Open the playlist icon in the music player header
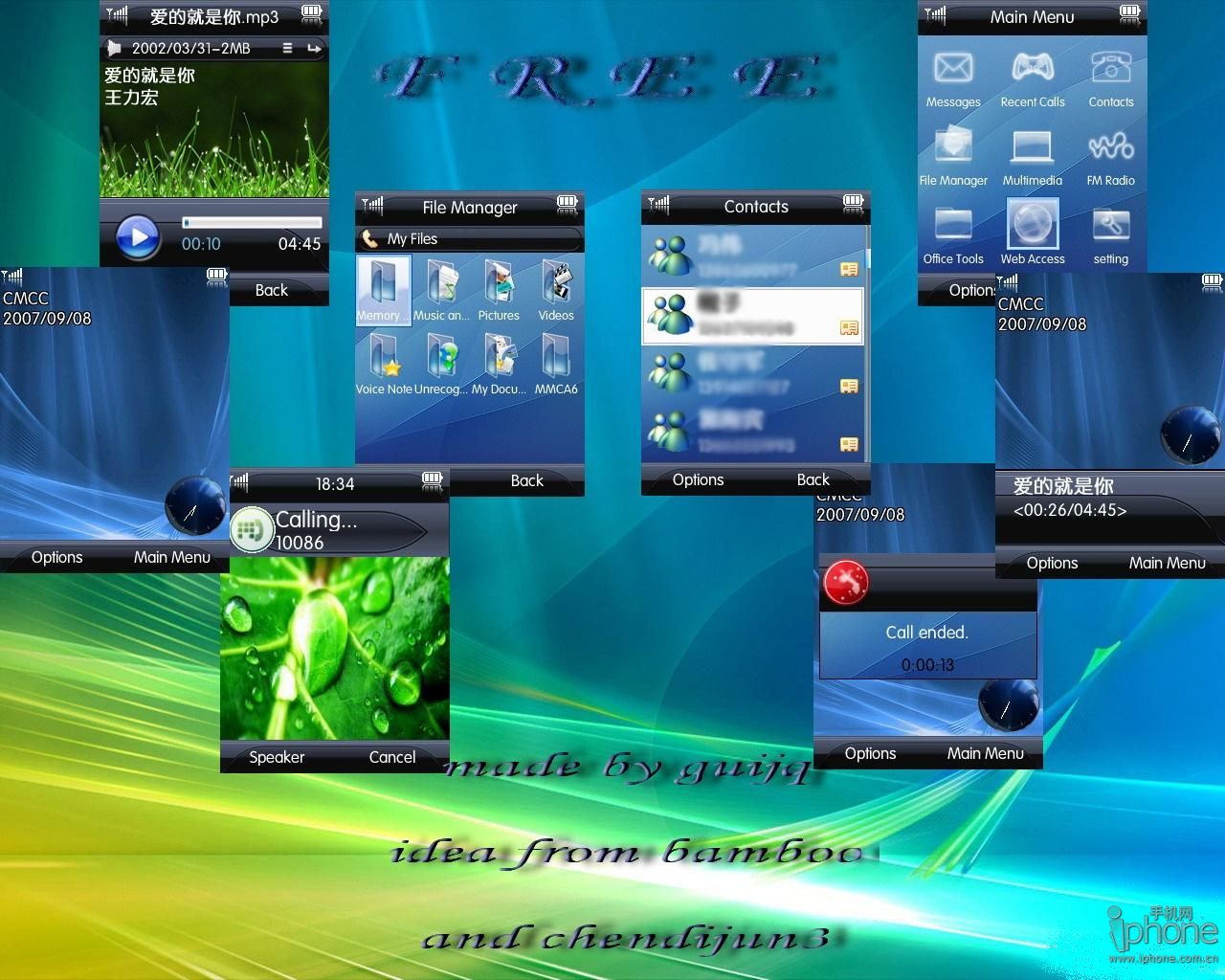Screen dimensions: 1225x980 tap(287, 48)
